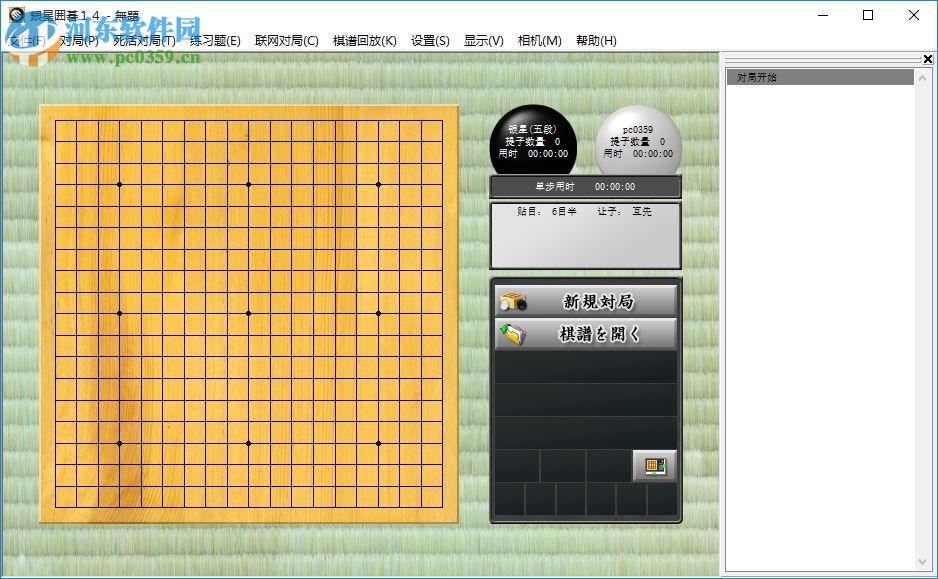Select the black stone labeled 银星(五段)

click(x=533, y=140)
